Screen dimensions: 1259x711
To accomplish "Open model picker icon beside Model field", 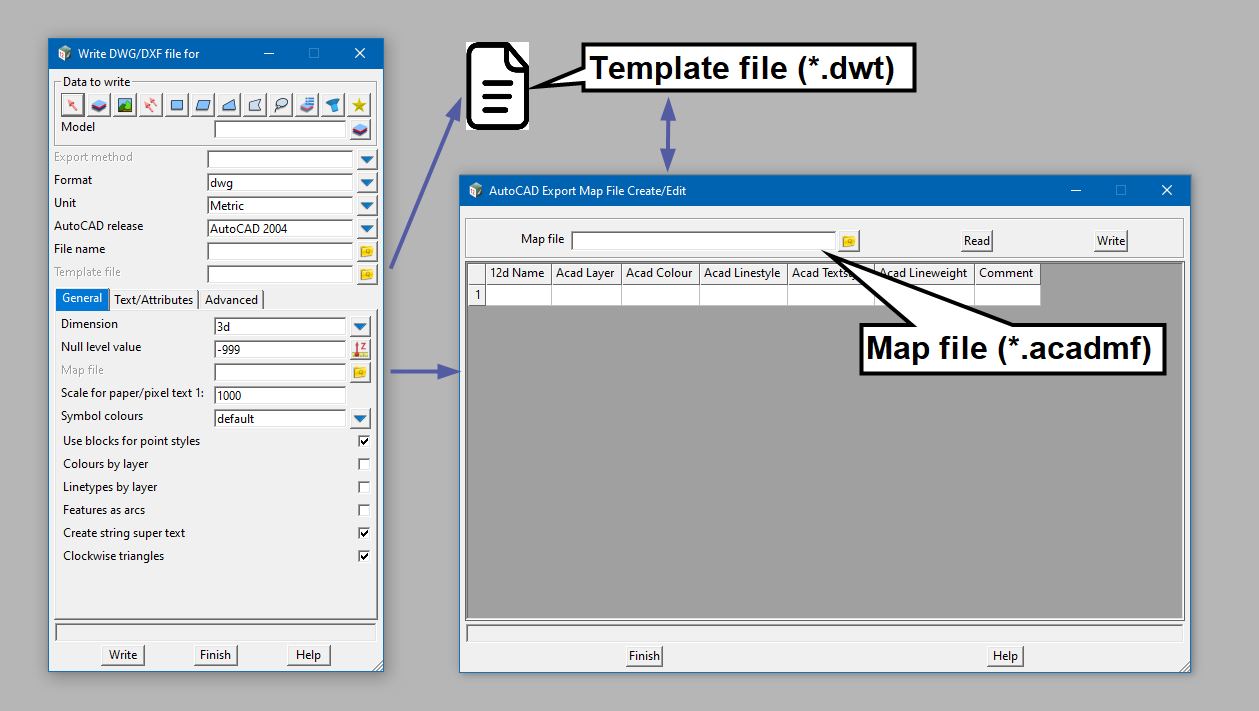I will (x=360, y=130).
